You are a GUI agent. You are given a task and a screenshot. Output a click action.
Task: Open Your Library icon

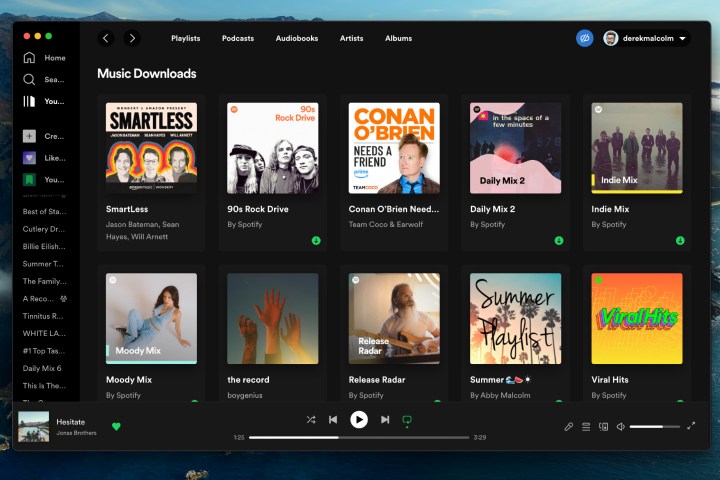[29, 101]
